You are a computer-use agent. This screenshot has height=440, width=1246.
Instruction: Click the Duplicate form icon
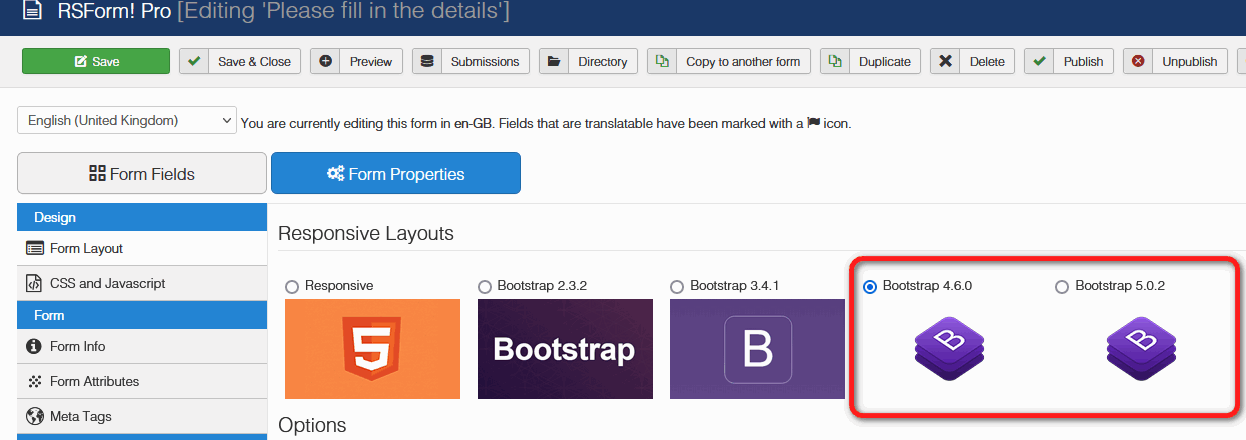pyautogui.click(x=835, y=61)
